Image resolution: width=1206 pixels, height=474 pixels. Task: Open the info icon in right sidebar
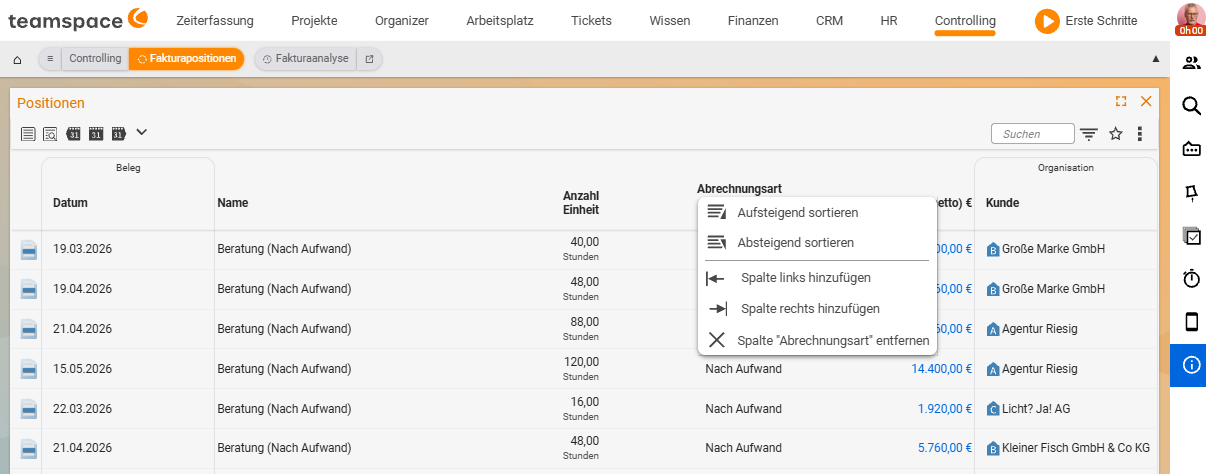(x=1191, y=365)
